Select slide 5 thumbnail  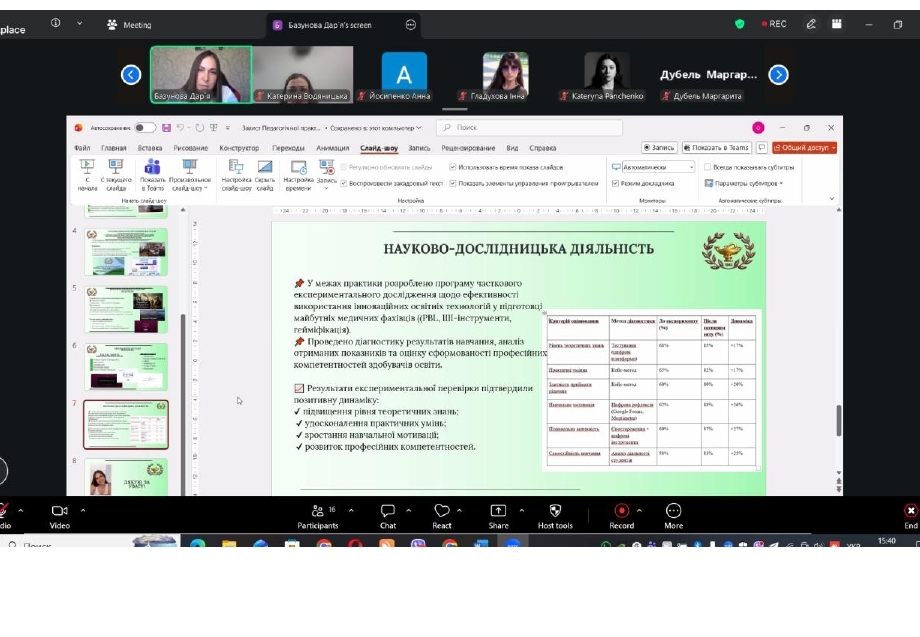click(x=126, y=309)
